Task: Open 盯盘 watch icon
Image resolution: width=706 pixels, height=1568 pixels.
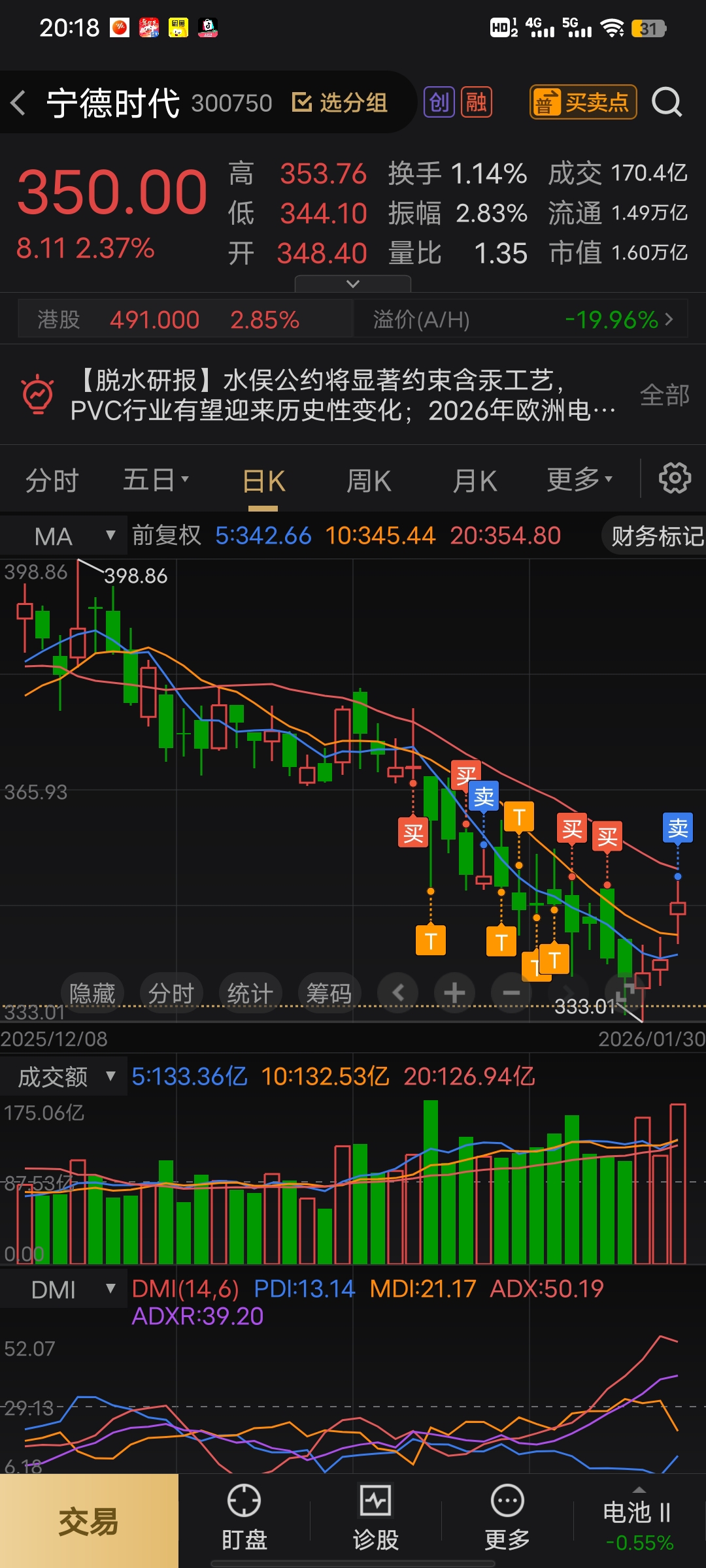Action: pos(244,1518)
